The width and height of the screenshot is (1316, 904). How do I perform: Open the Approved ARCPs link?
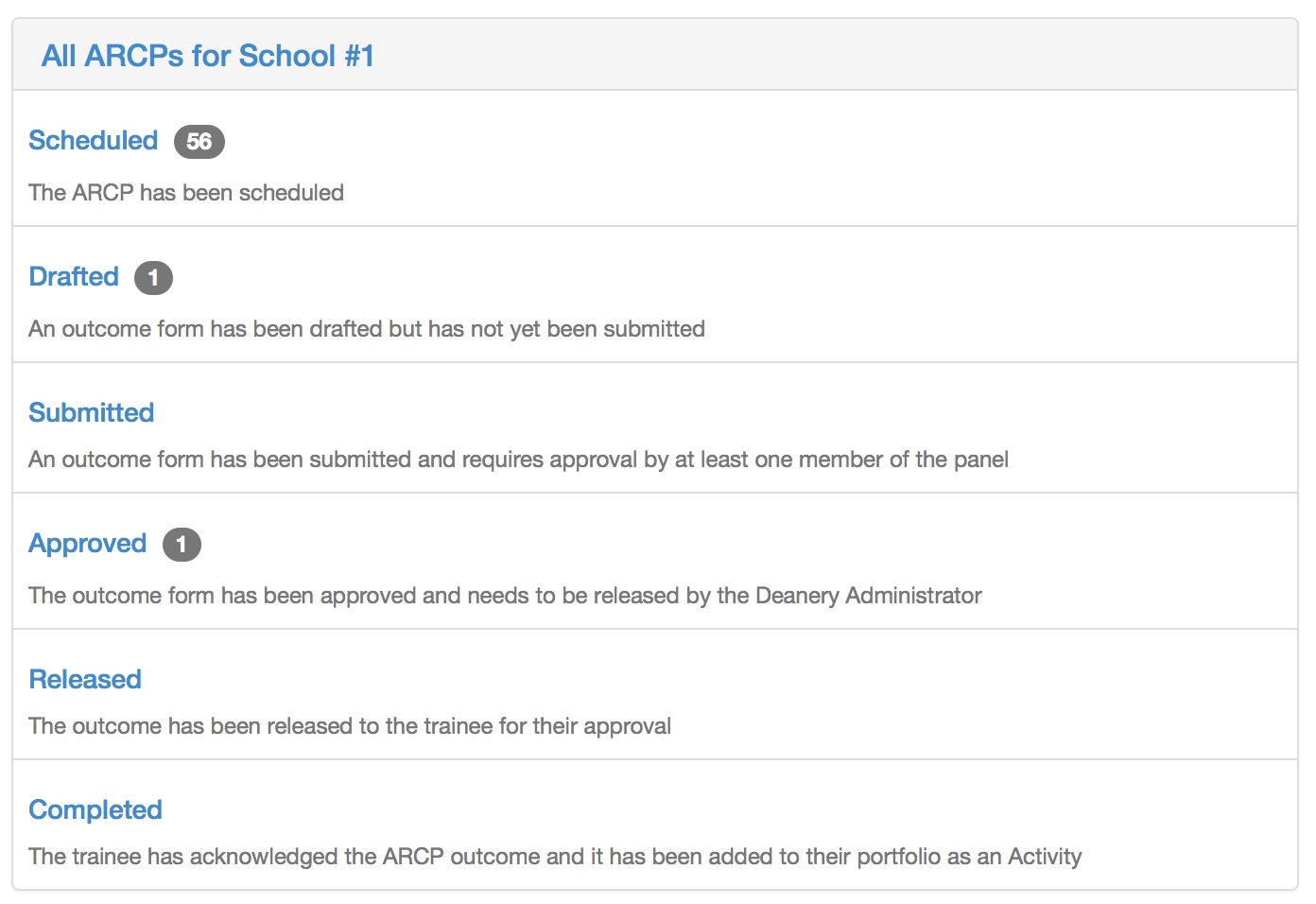[x=87, y=544]
